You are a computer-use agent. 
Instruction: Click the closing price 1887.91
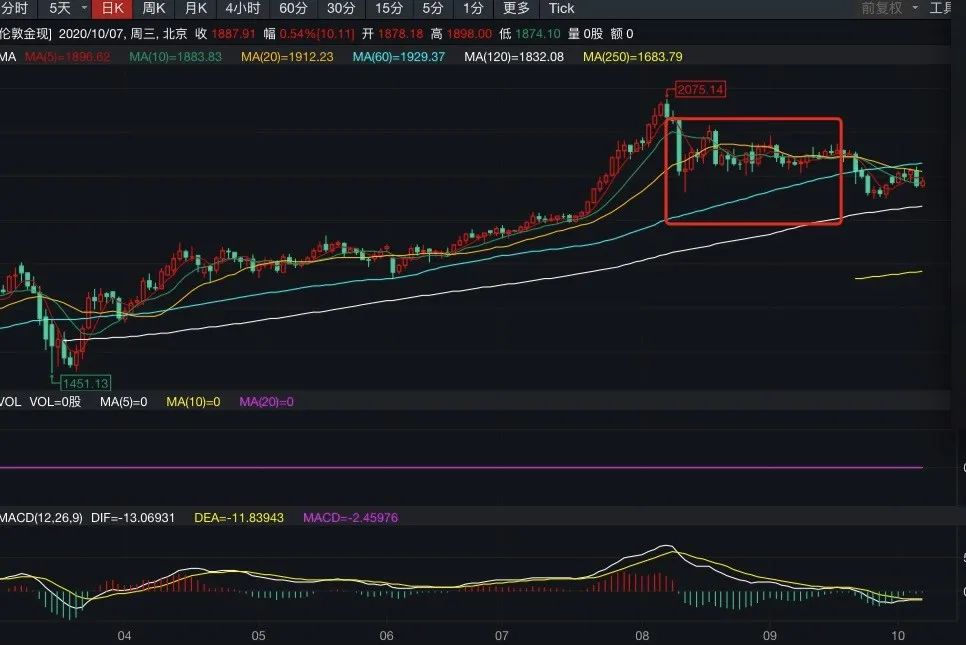(x=233, y=34)
